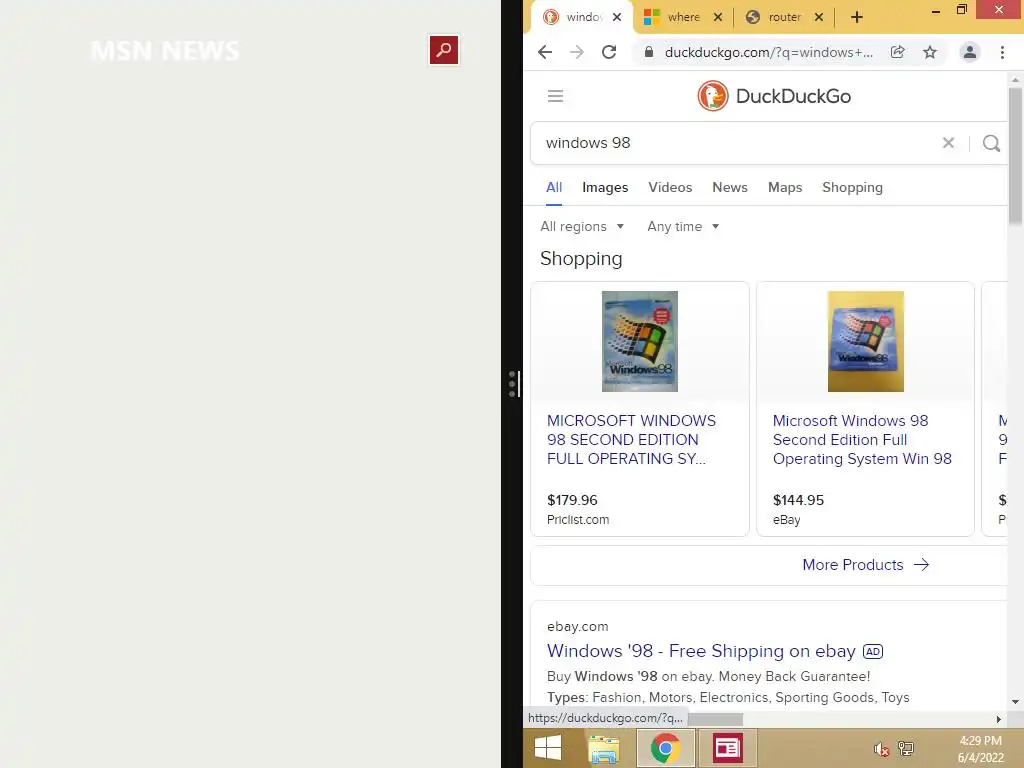Reload the DuckDuckGo page
The width and height of the screenshot is (1024, 768).
(x=609, y=52)
